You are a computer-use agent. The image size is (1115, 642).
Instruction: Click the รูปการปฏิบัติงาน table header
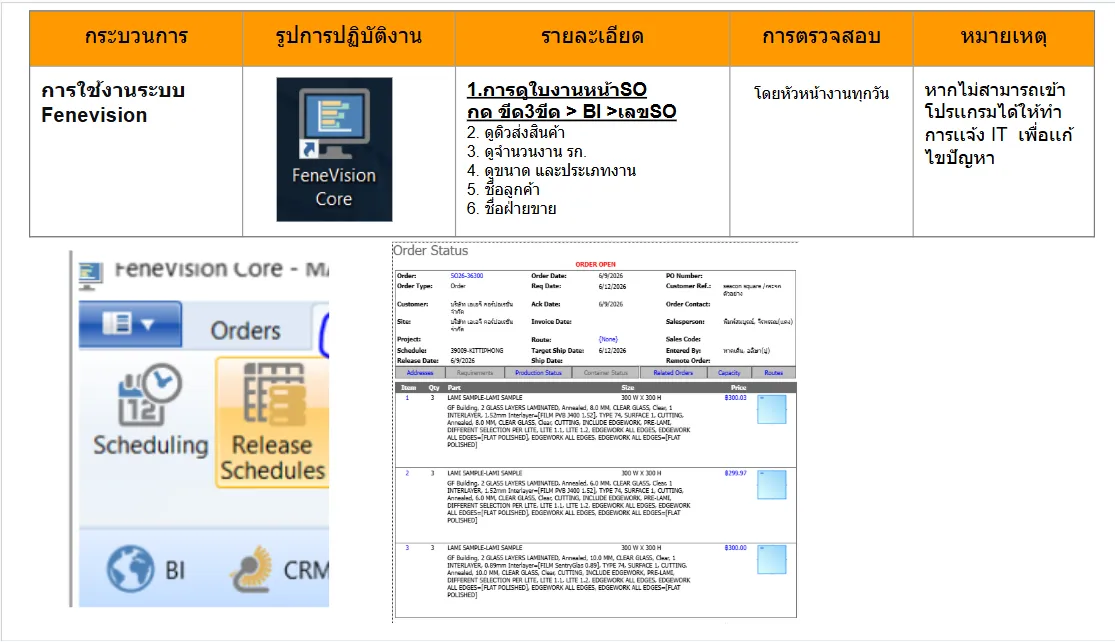pos(348,36)
